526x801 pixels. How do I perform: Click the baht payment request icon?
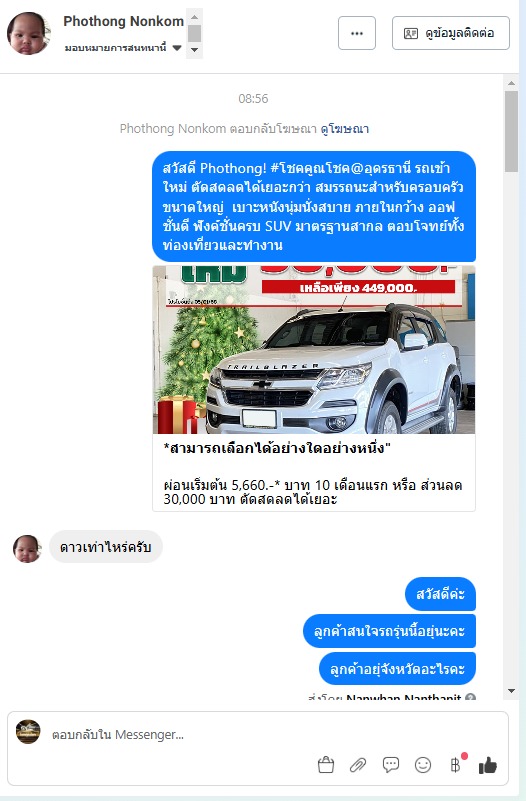(x=456, y=765)
